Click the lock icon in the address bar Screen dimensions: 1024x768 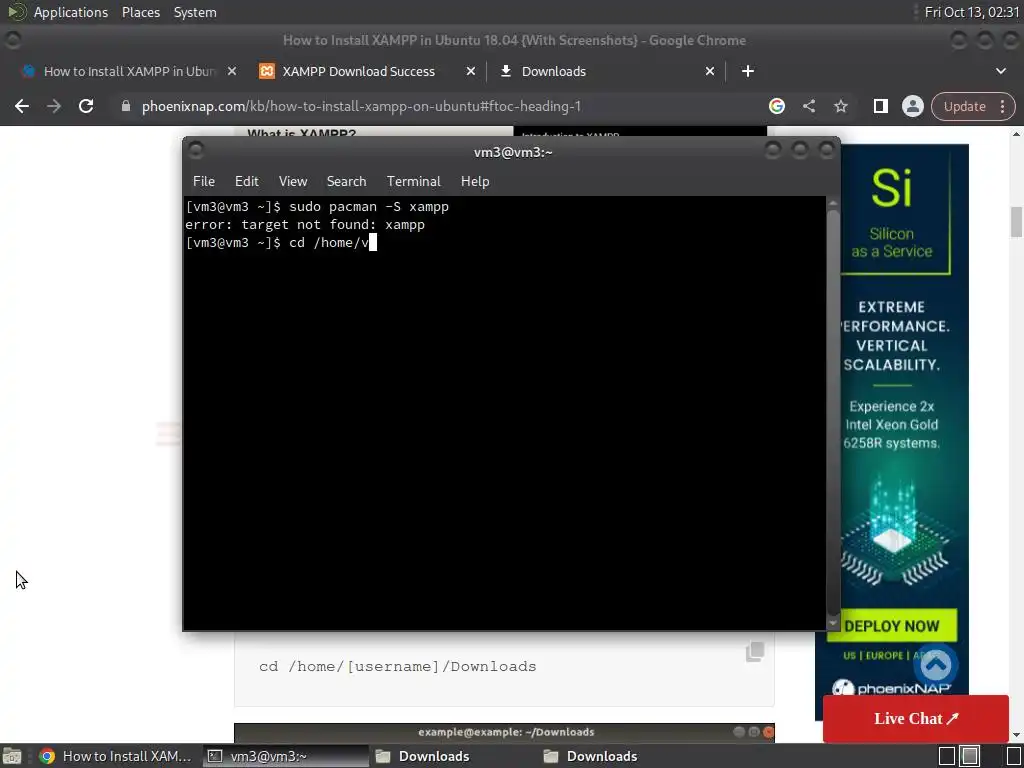pyautogui.click(x=126, y=106)
